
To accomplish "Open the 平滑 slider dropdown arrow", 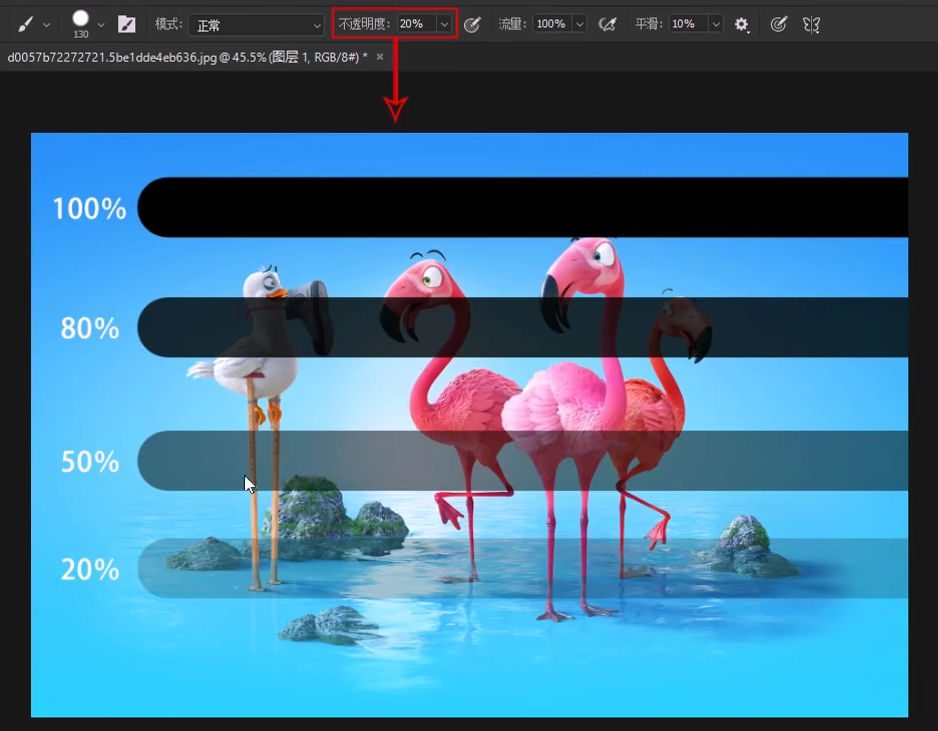I will pos(716,24).
